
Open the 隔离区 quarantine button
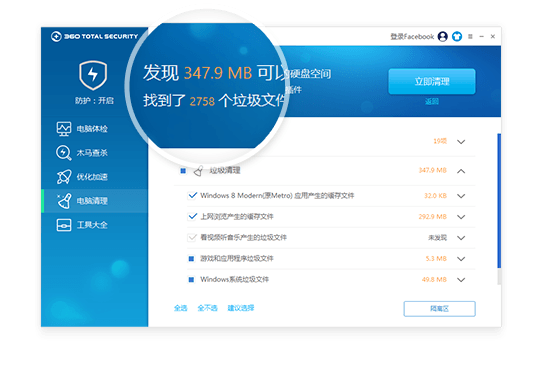point(439,309)
